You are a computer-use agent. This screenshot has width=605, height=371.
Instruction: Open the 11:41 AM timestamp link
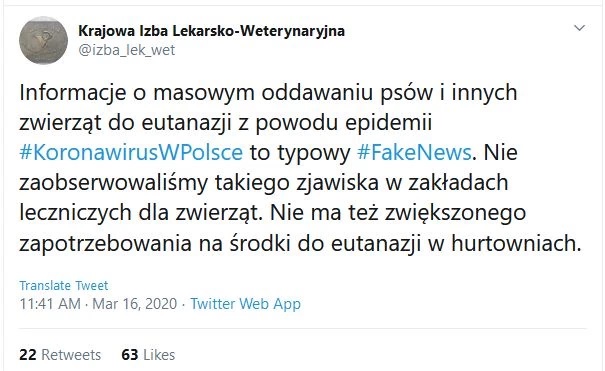pos(50,304)
